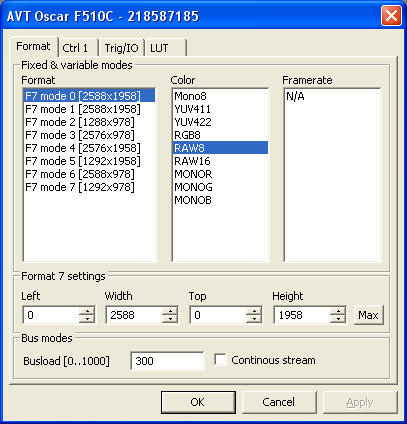Increase the Left value with up arrow

[x=87, y=311]
